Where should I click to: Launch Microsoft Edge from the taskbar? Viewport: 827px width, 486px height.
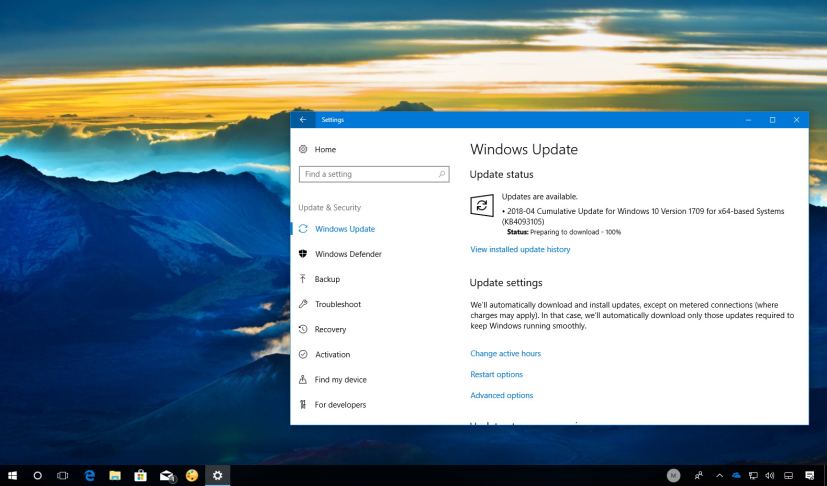click(90, 475)
